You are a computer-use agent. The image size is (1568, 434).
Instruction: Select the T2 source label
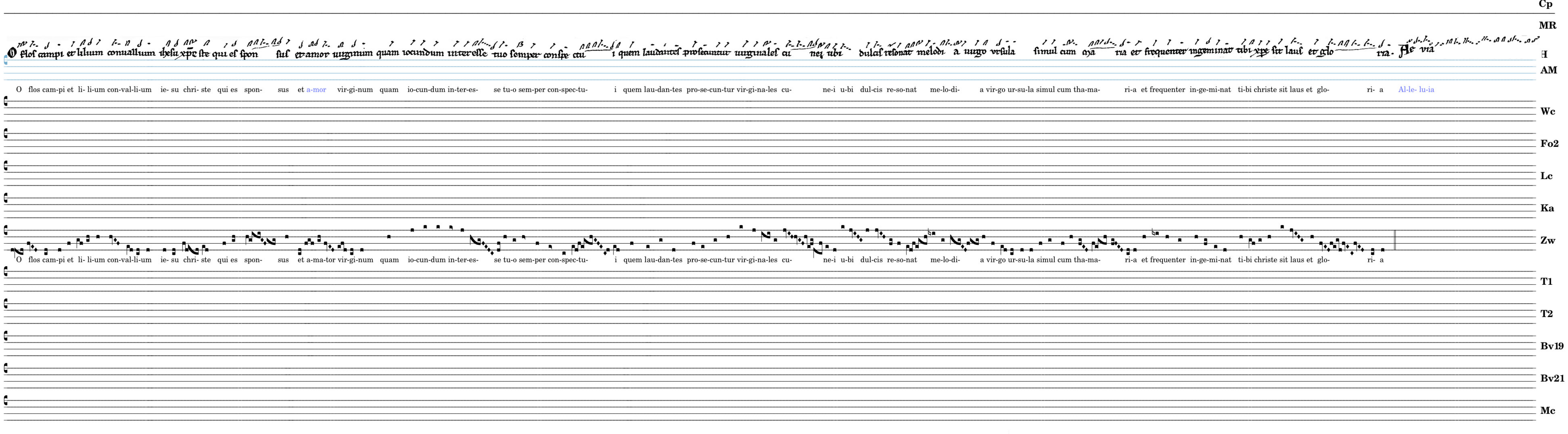click(x=1547, y=314)
